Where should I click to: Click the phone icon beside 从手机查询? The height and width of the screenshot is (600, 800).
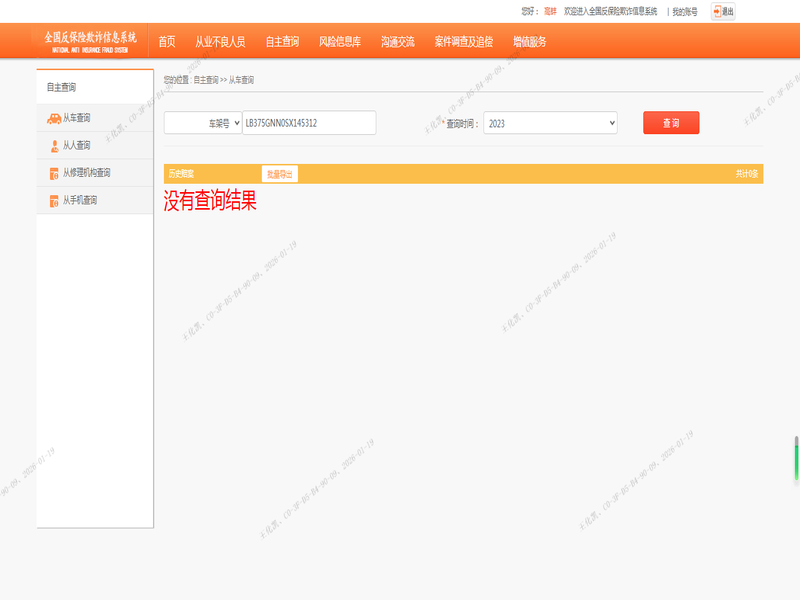[x=54, y=201]
